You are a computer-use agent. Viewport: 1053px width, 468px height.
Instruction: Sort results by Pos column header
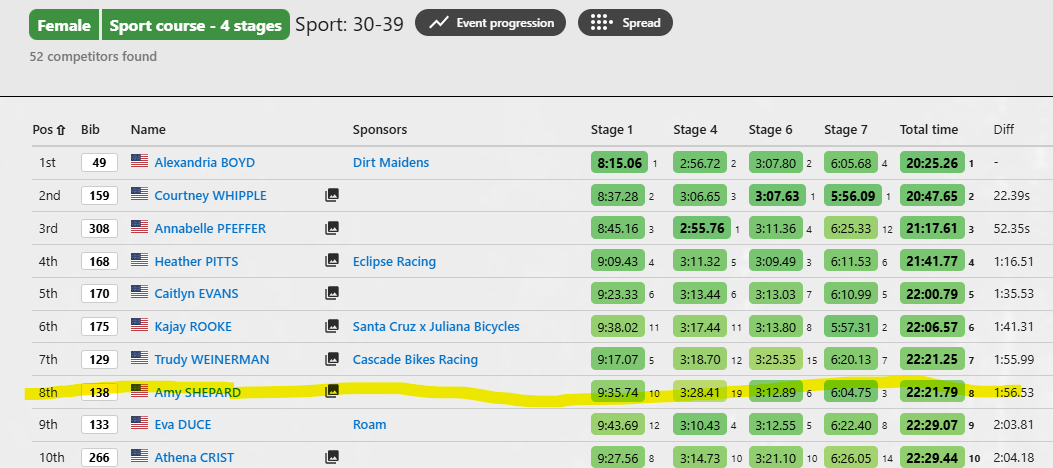[49, 130]
